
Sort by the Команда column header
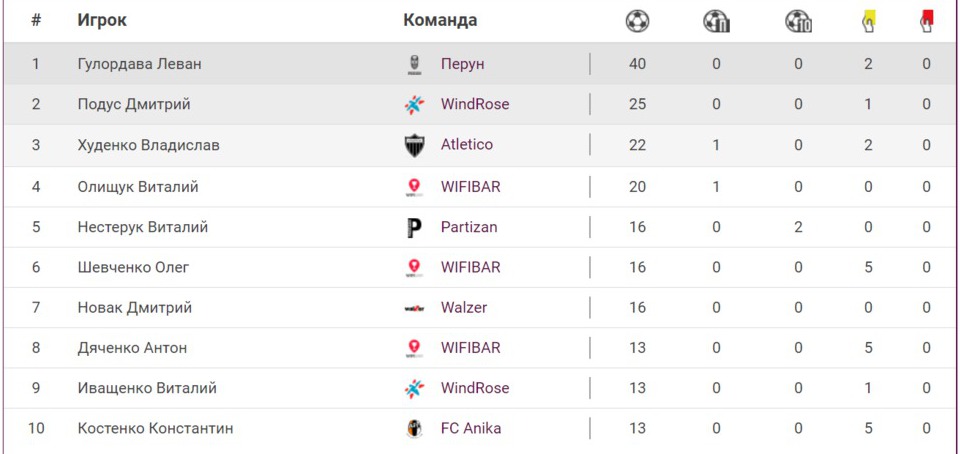coord(440,20)
